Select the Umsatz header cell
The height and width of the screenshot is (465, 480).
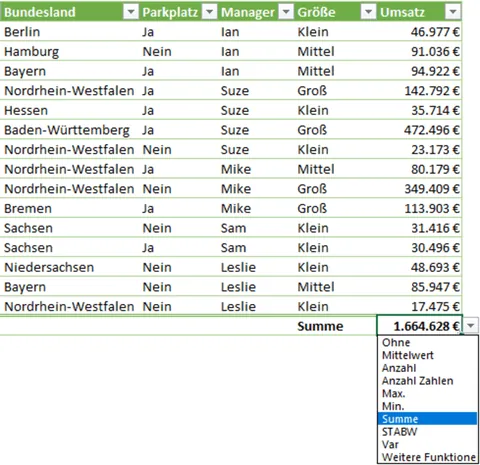[x=419, y=12]
